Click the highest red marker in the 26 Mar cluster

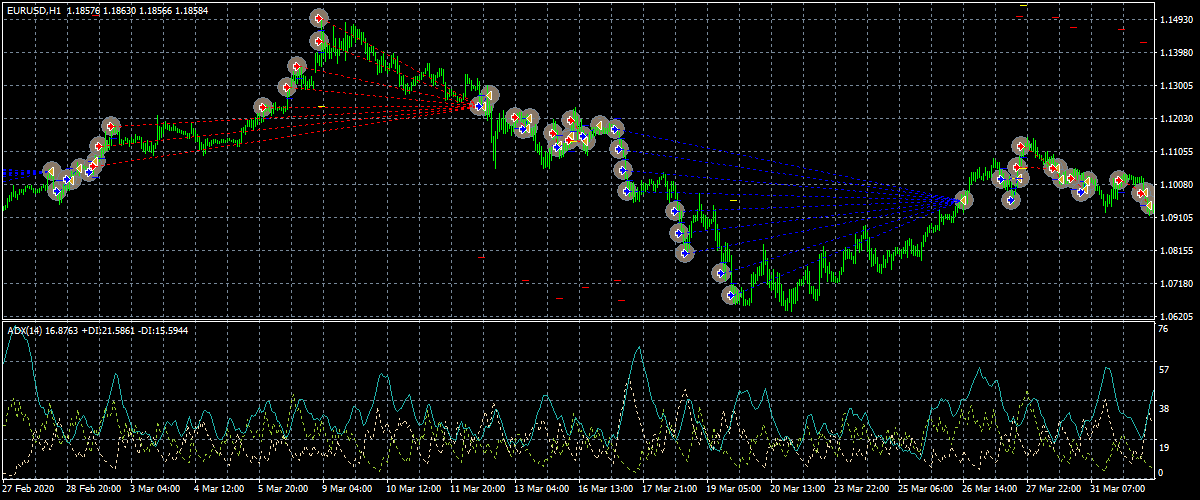[x=1021, y=147]
